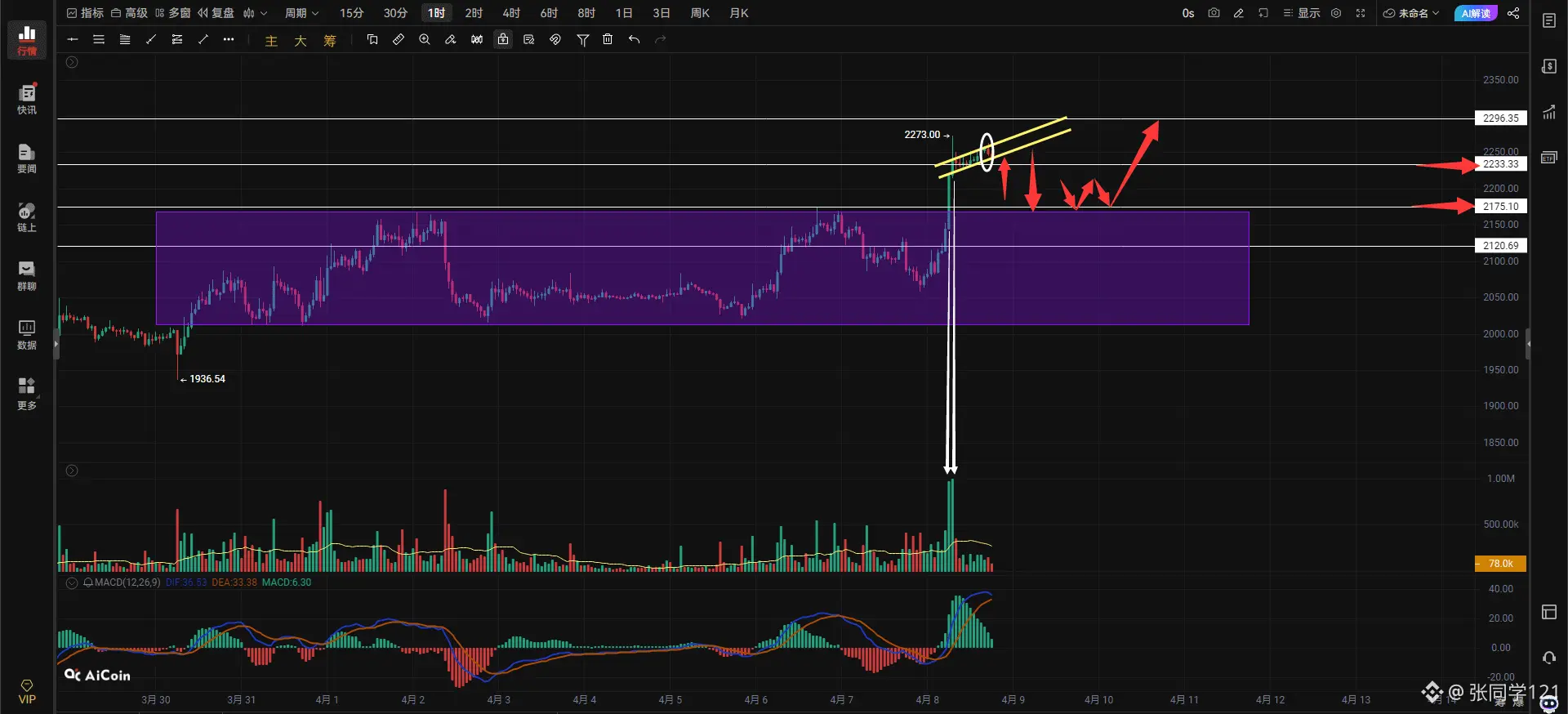Expand the right panel arrow handle

click(1528, 344)
